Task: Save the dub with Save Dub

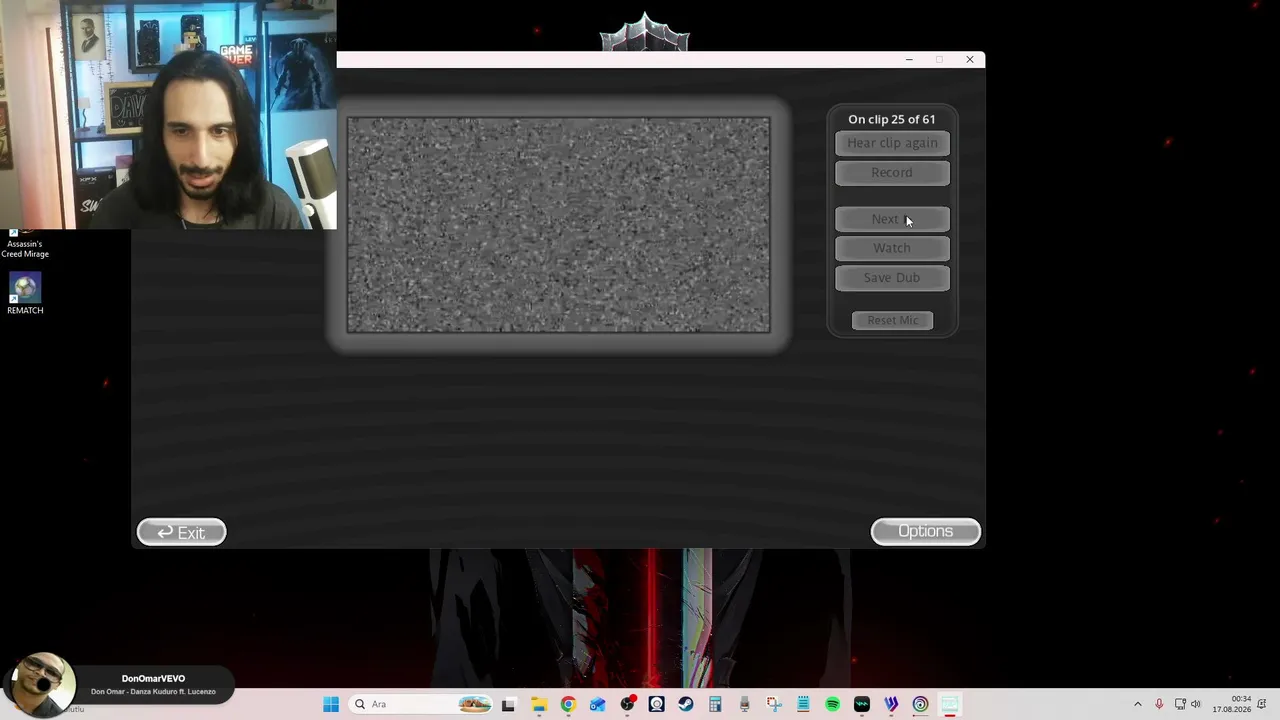Action: (892, 278)
